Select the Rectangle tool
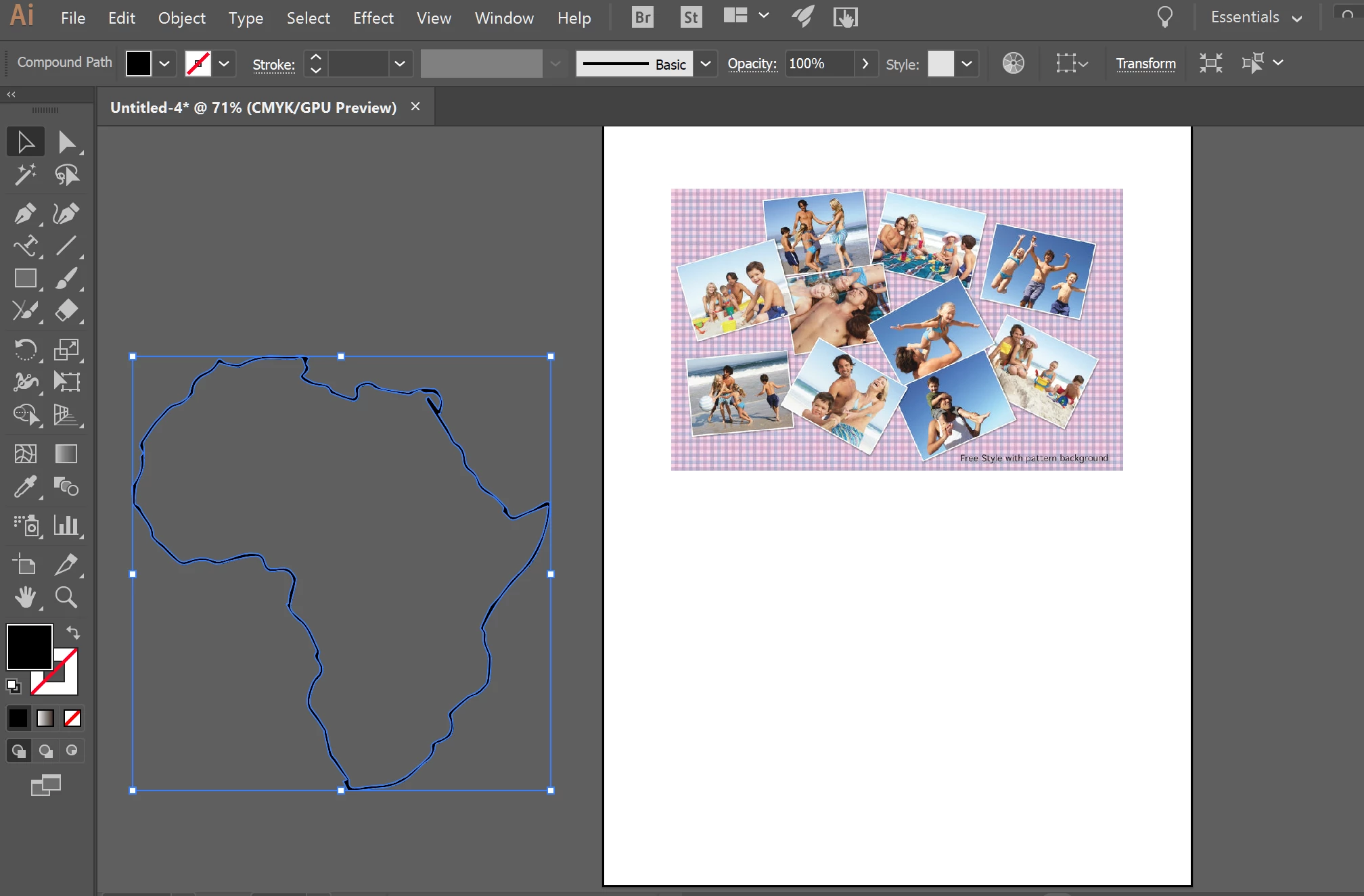The image size is (1364, 896). click(x=26, y=279)
